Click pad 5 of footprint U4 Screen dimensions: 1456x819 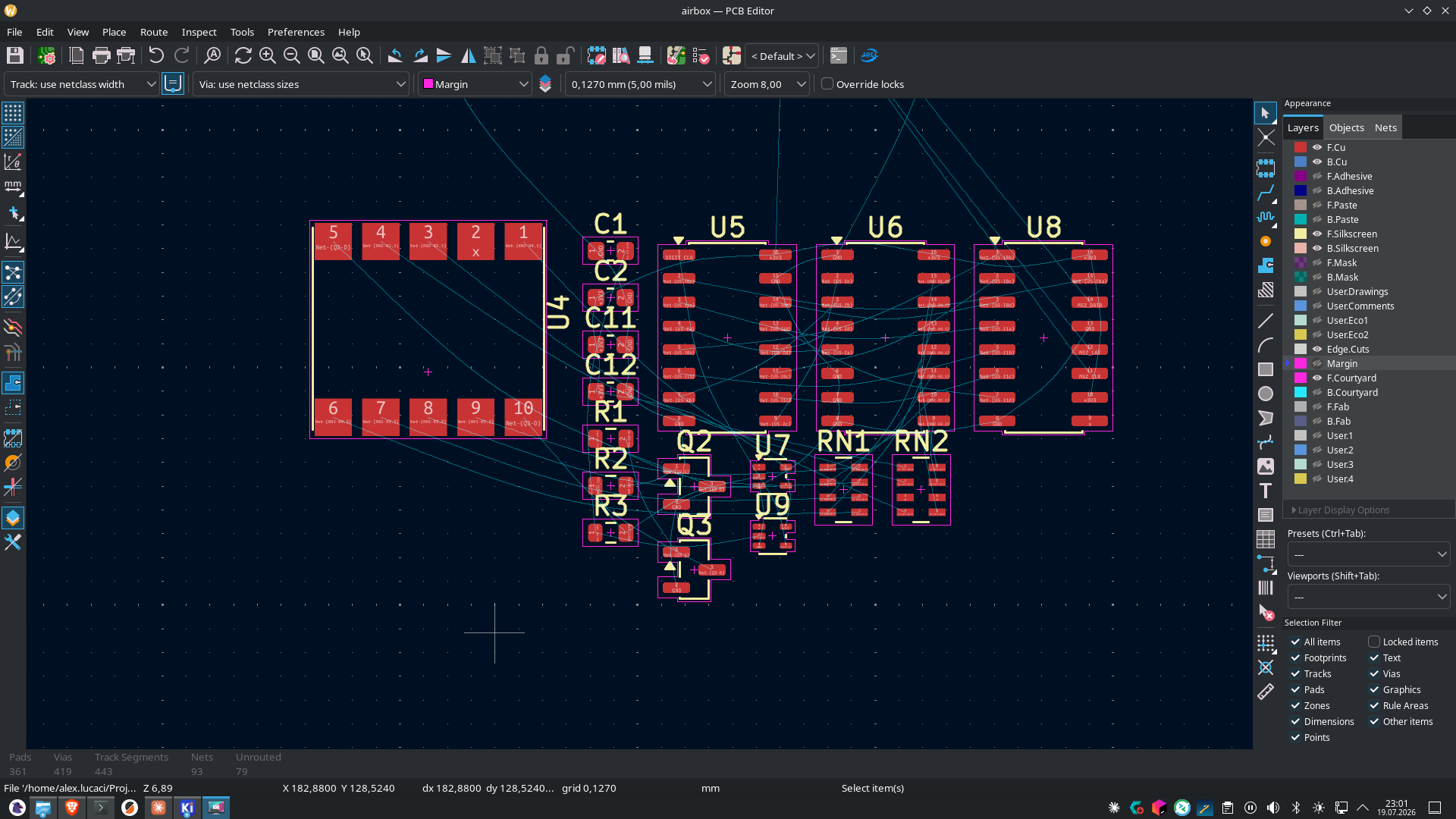(333, 241)
